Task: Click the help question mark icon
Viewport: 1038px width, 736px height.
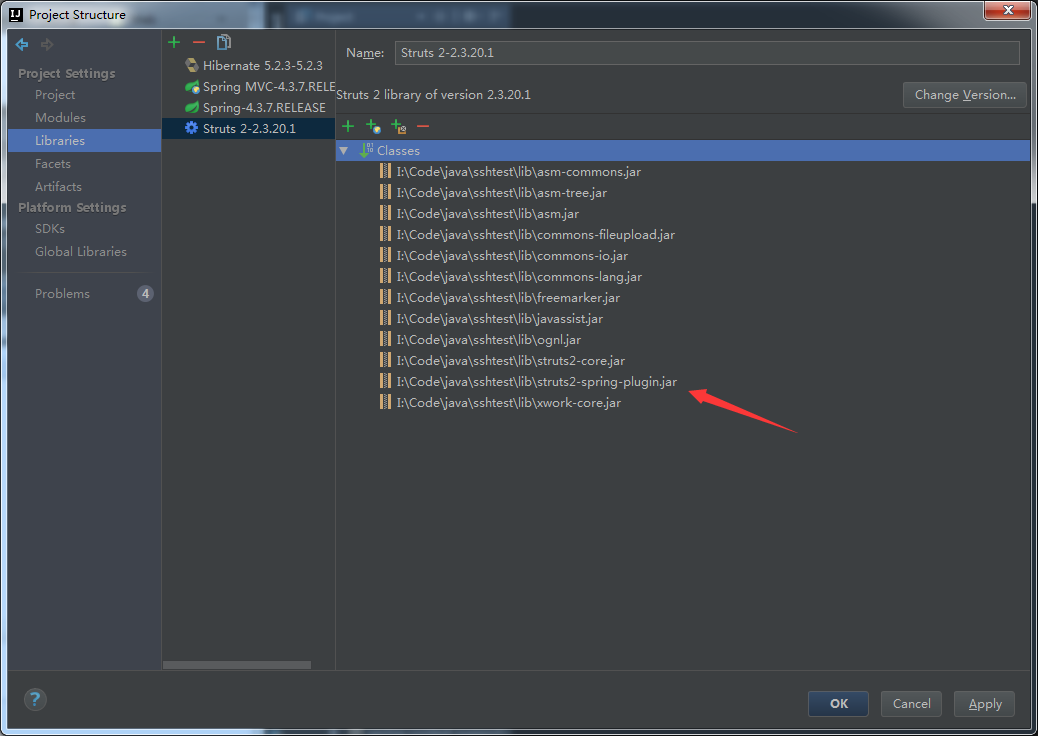Action: [35, 700]
